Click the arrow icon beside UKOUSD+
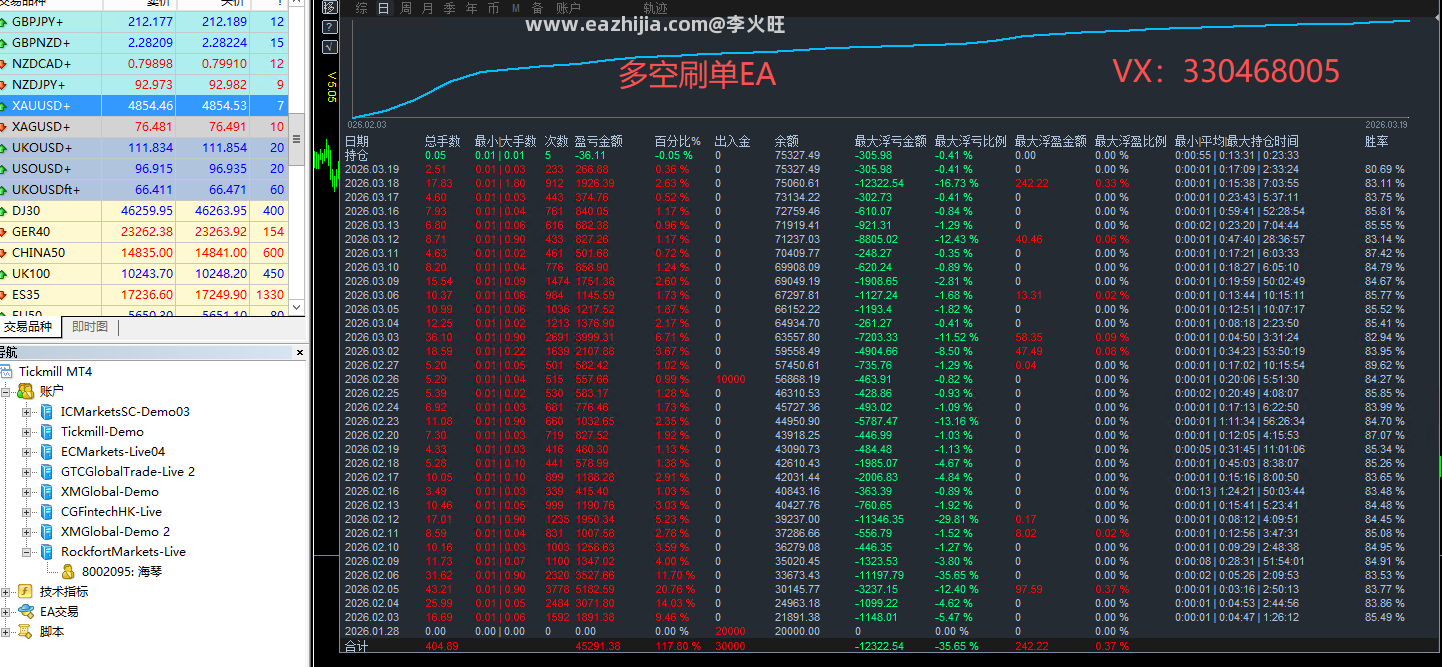 (x=4, y=148)
